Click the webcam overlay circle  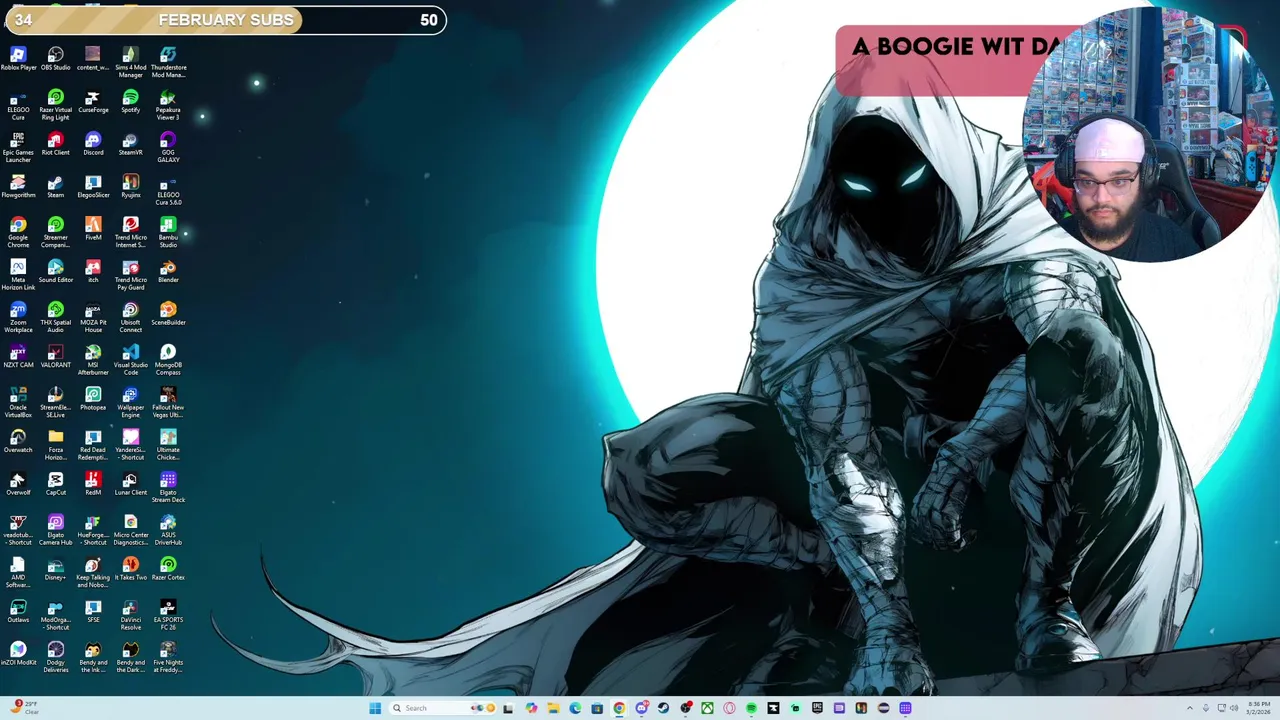point(1150,134)
